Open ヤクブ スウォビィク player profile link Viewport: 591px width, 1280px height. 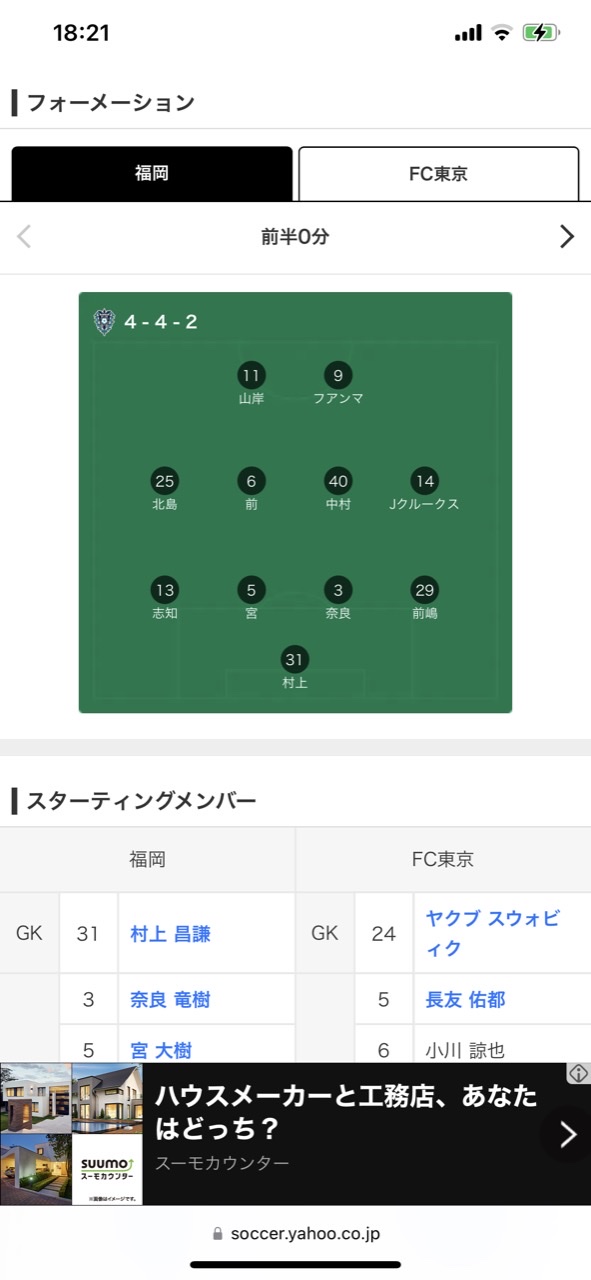(493, 934)
